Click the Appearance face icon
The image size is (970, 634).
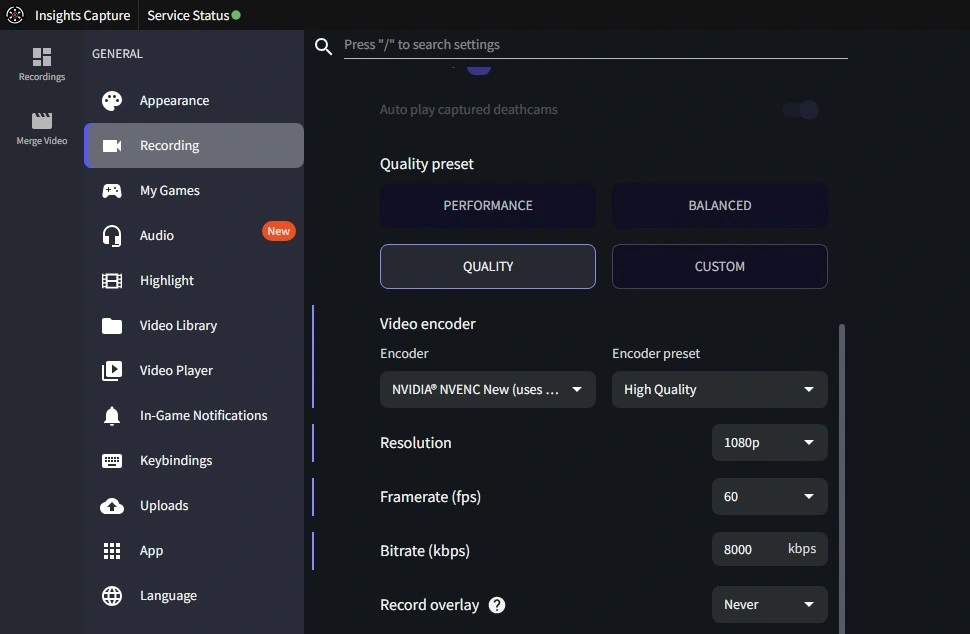pyautogui.click(x=112, y=100)
